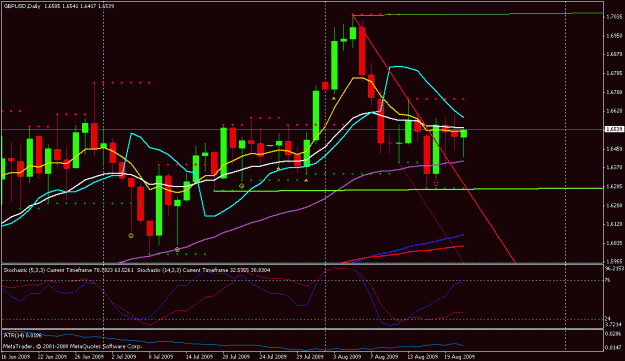Select the 1.6700 price axis label
The image size is (625, 361).
[613, 92]
